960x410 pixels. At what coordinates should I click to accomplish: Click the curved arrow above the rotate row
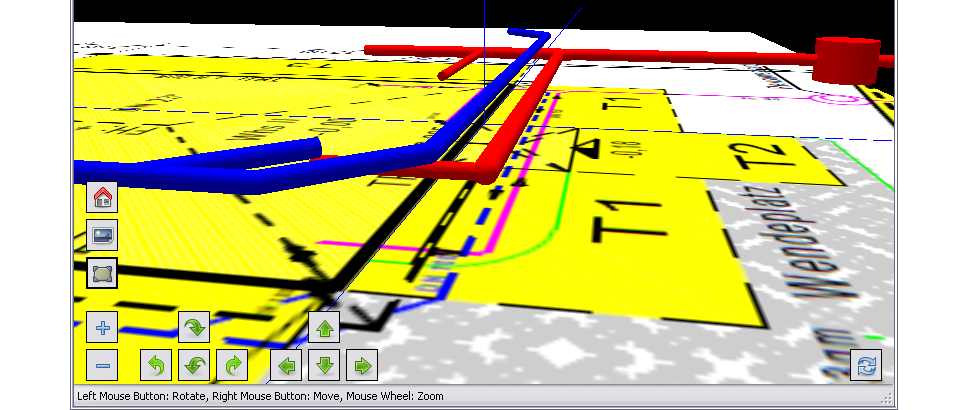(193, 327)
